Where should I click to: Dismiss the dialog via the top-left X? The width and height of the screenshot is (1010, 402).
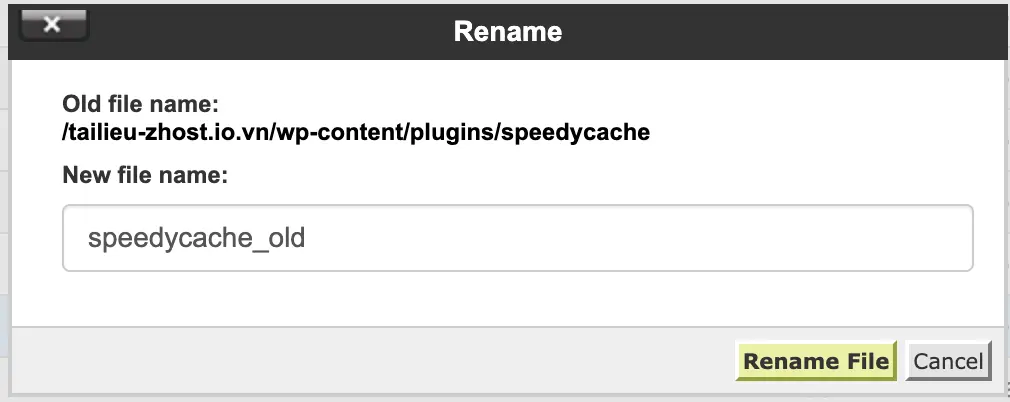pos(53,26)
